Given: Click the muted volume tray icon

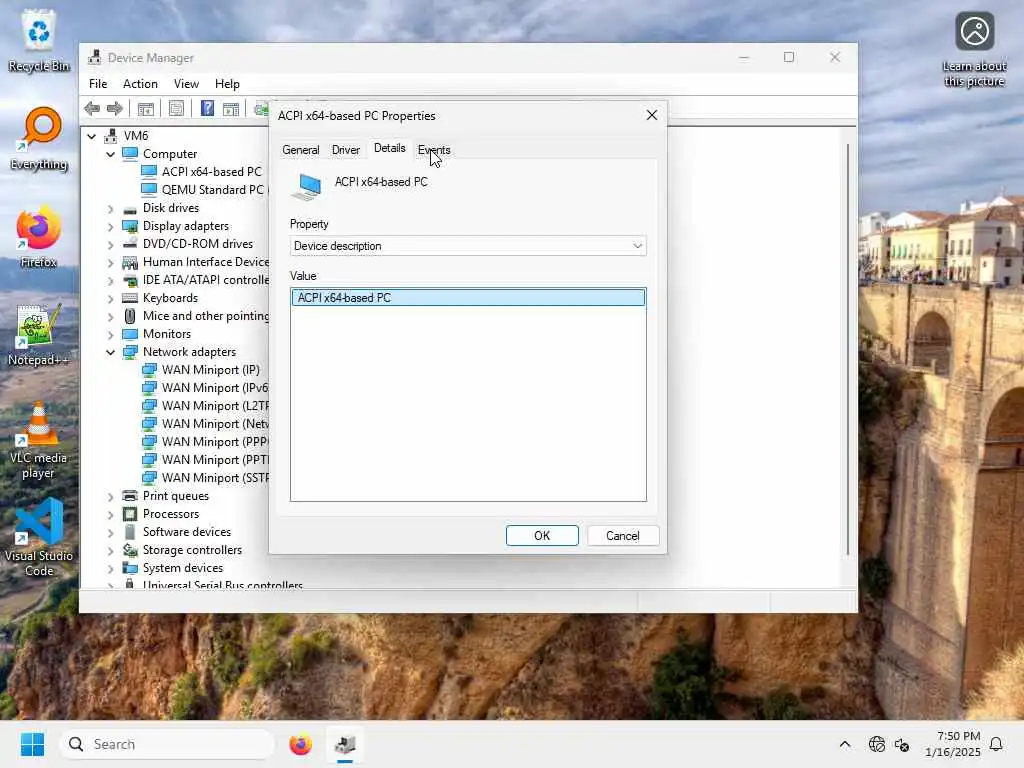Looking at the screenshot, I should [902, 744].
